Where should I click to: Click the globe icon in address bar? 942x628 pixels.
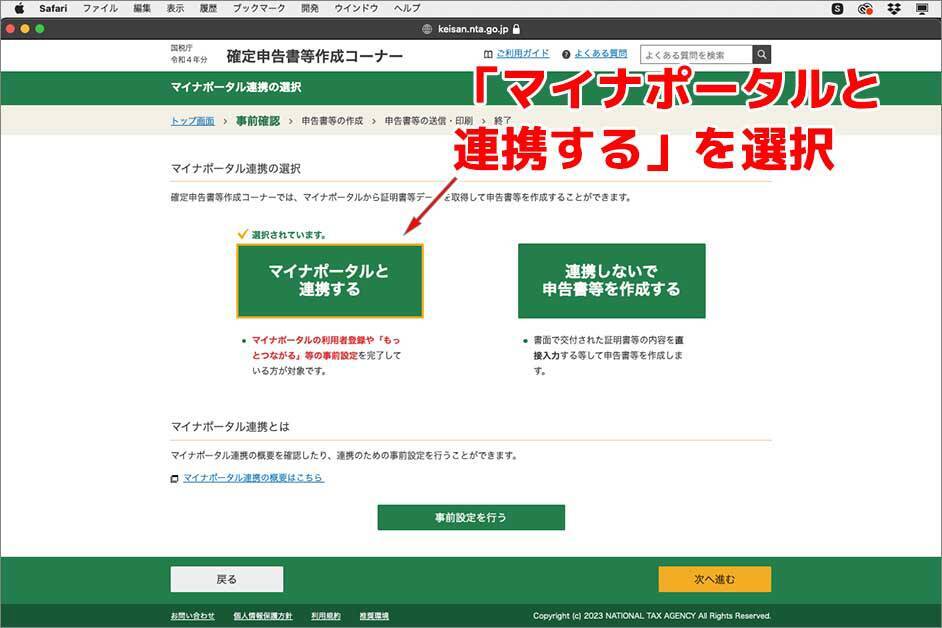coord(427,29)
